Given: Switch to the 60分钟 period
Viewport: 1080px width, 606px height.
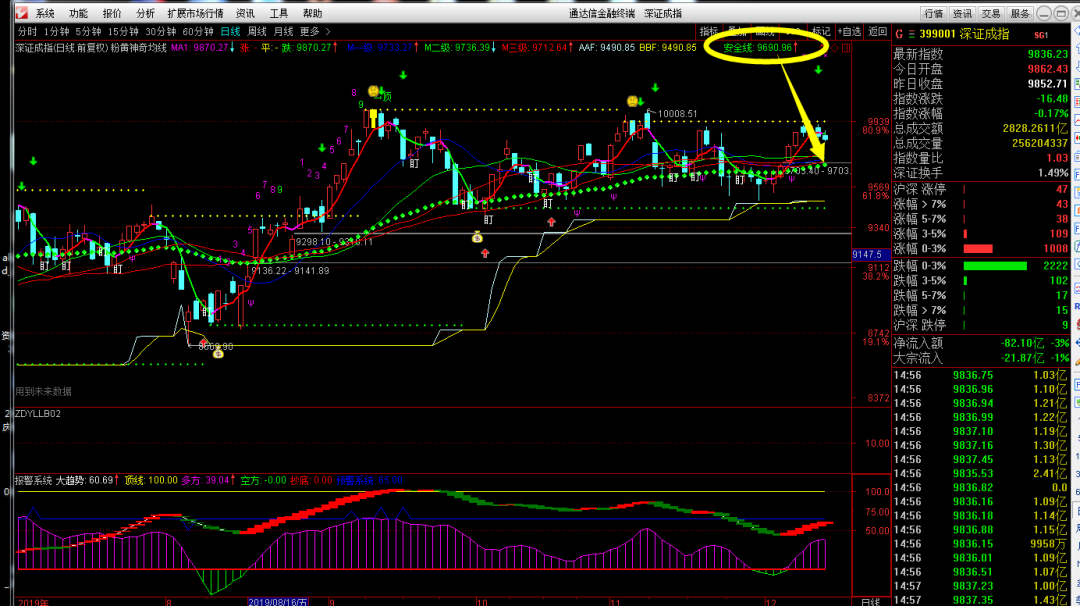Looking at the screenshot, I should tap(198, 31).
